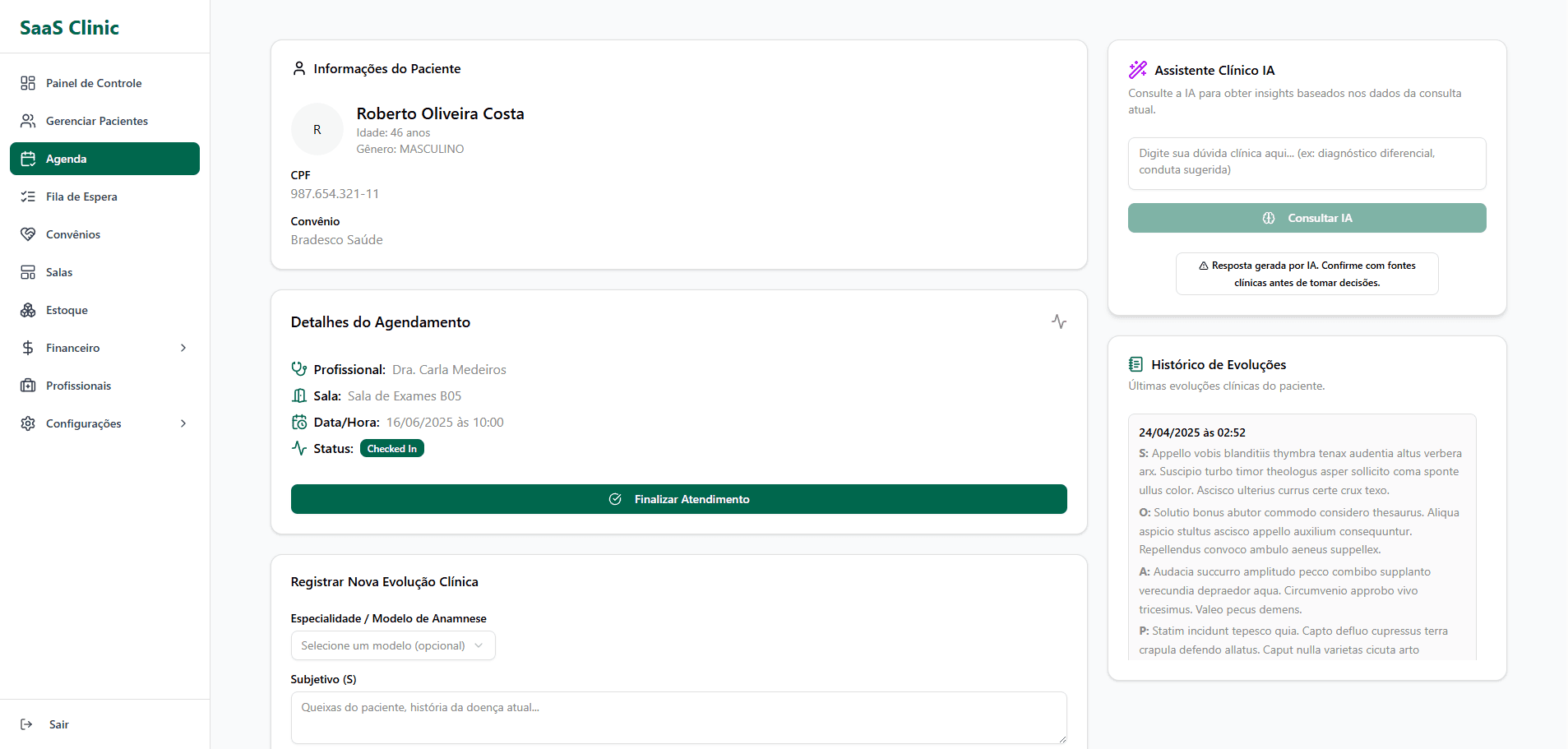Viewport: 1568px width, 749px height.
Task: Click the Estoque boxes icon
Action: tap(28, 310)
